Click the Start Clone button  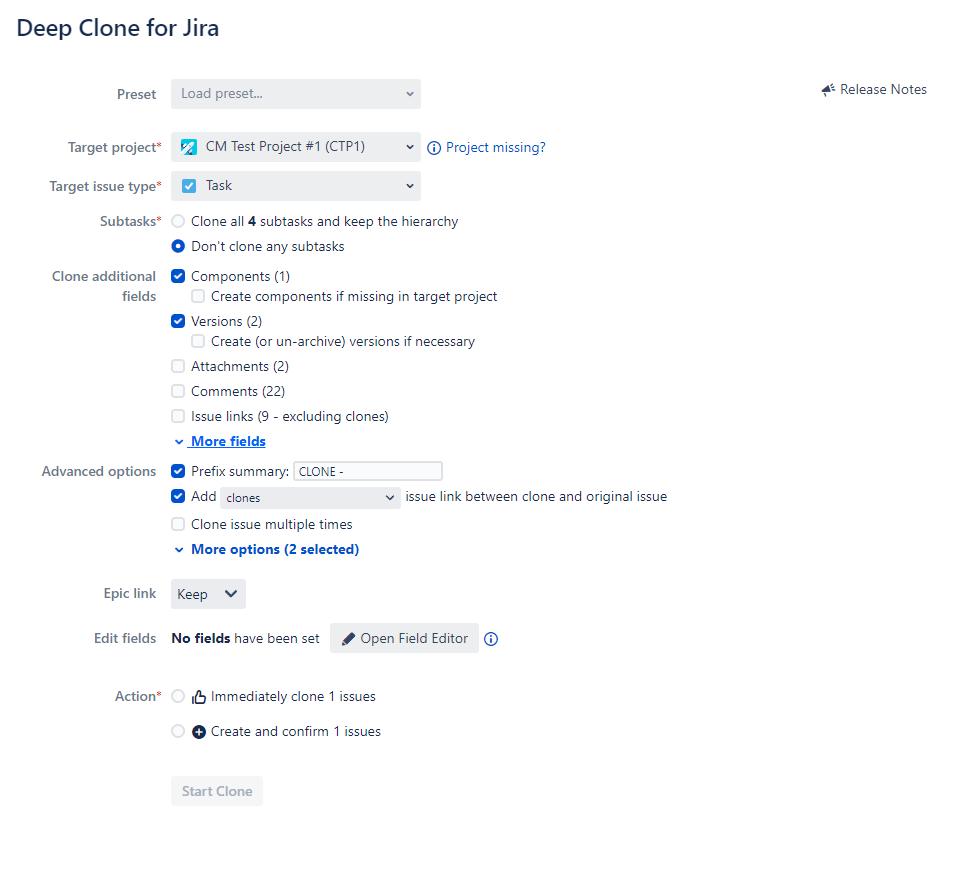click(x=216, y=790)
